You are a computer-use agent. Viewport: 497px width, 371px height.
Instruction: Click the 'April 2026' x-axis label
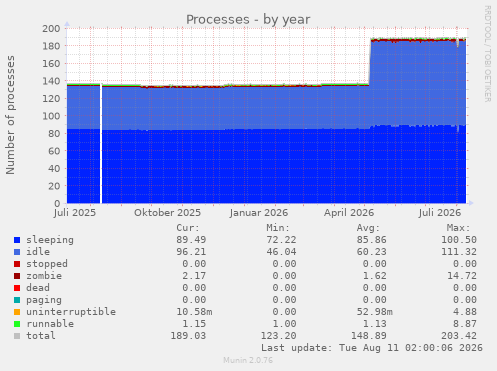(349, 213)
